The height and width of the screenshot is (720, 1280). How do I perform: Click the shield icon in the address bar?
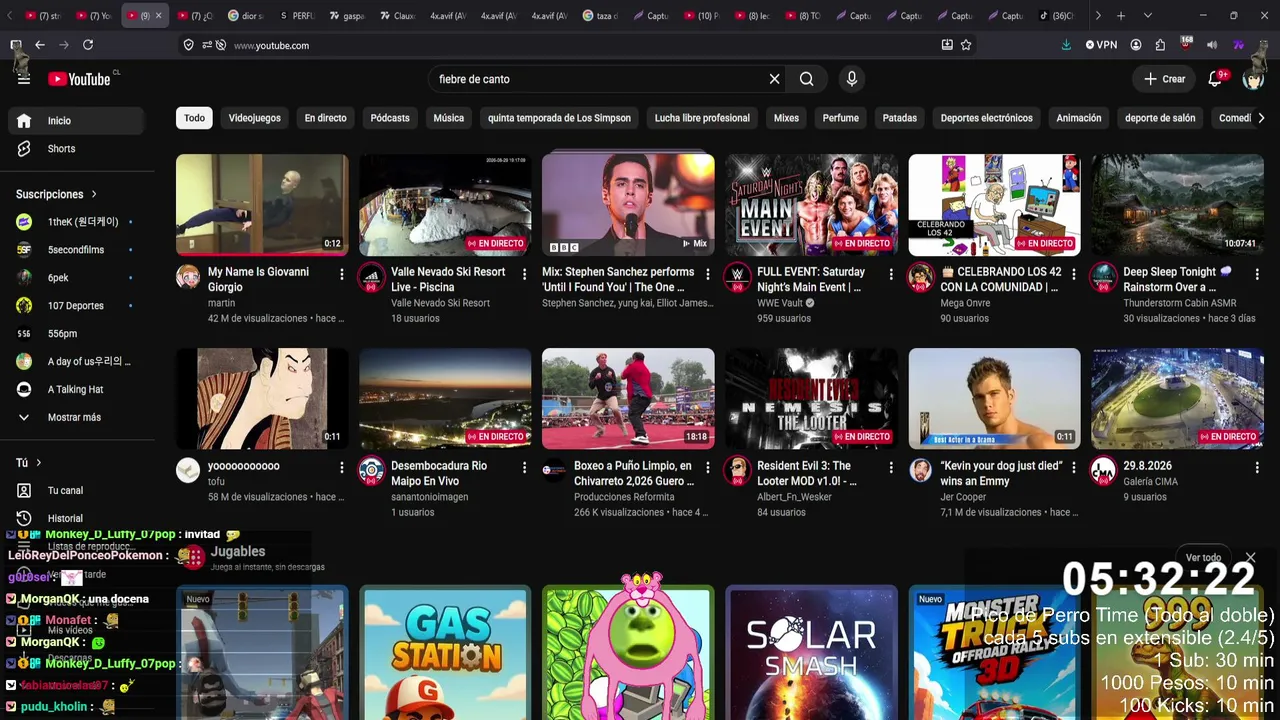tap(188, 45)
